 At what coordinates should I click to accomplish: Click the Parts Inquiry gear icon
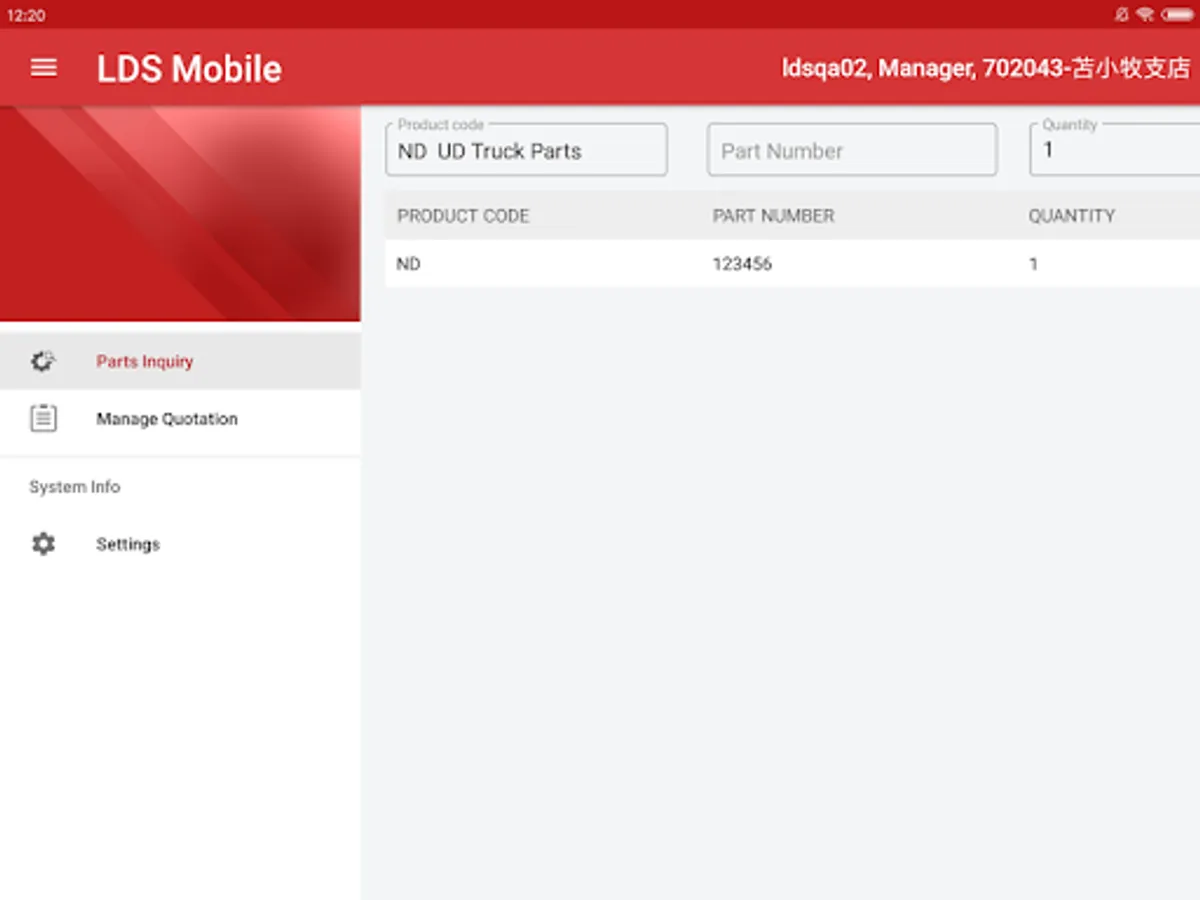[43, 362]
